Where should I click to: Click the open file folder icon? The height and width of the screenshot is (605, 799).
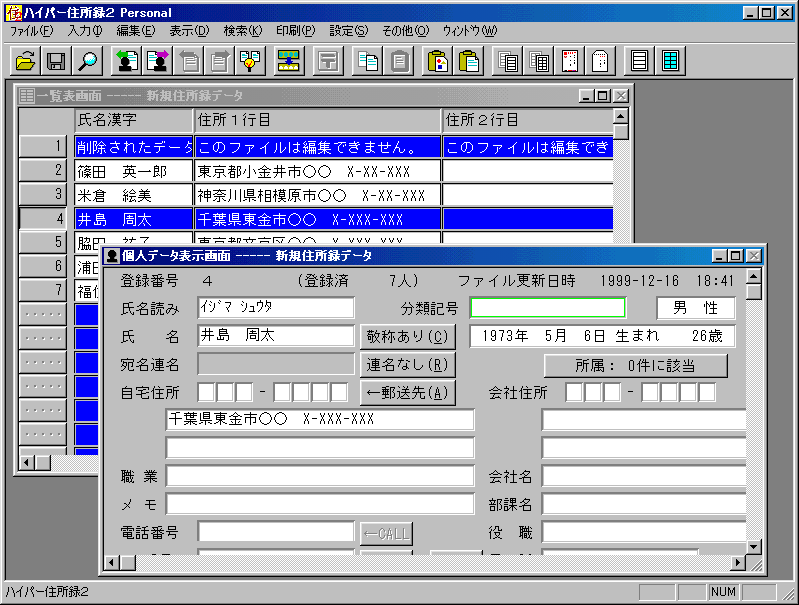[25, 61]
